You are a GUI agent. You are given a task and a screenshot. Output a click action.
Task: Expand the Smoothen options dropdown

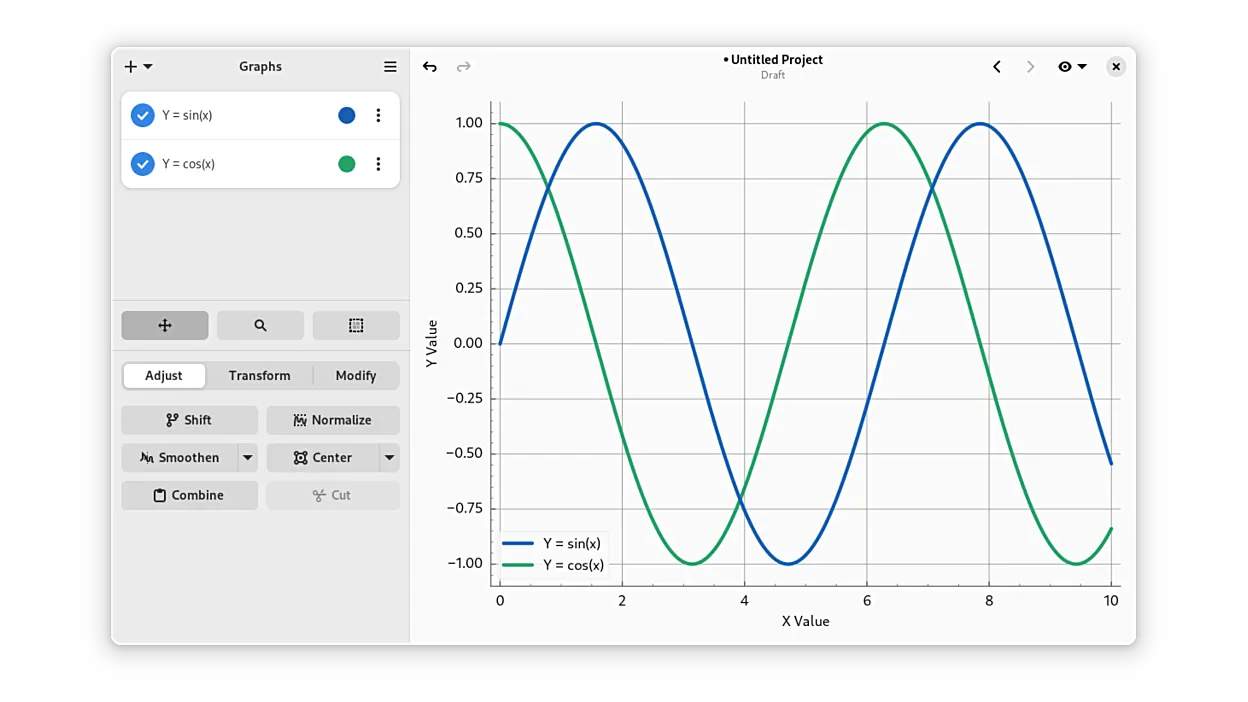(246, 457)
